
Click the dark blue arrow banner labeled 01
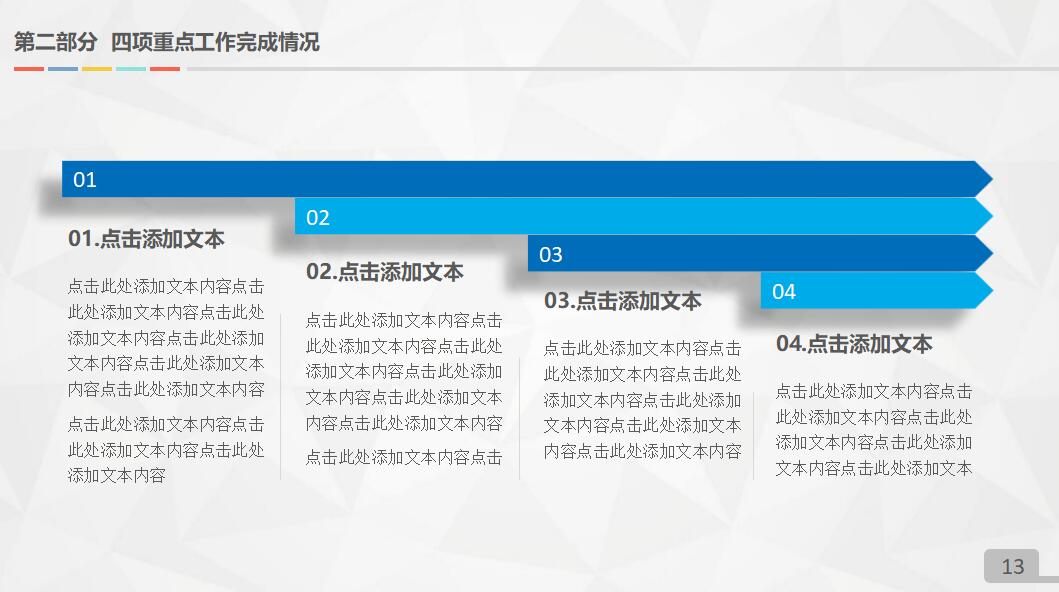click(527, 179)
